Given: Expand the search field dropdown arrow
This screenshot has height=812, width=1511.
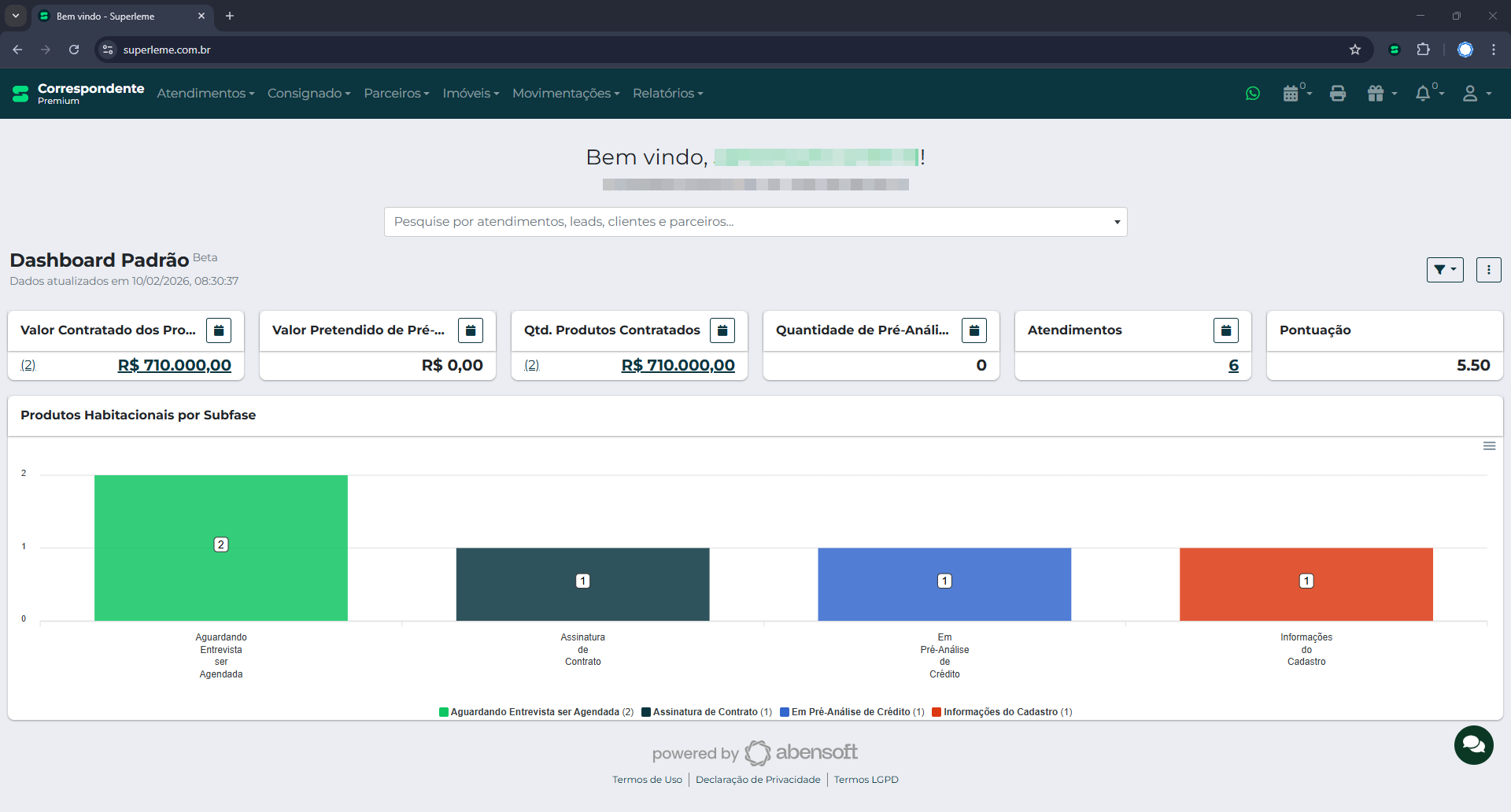Looking at the screenshot, I should 1117,222.
